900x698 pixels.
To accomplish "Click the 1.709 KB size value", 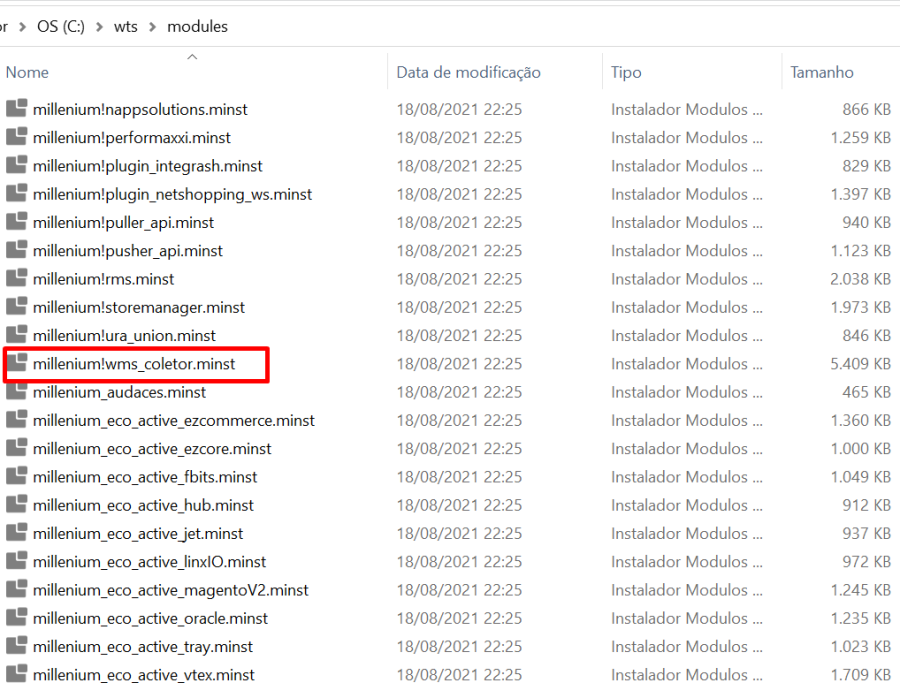I will [860, 675].
